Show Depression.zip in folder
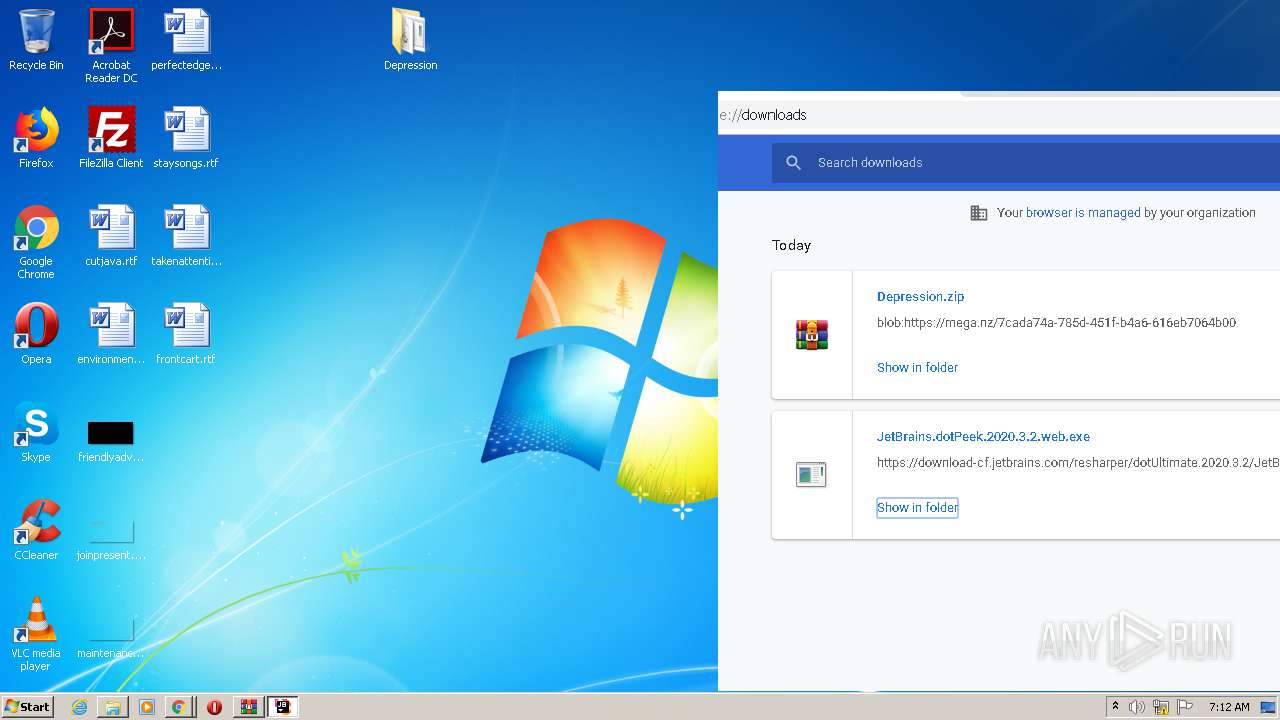 pyautogui.click(x=917, y=367)
